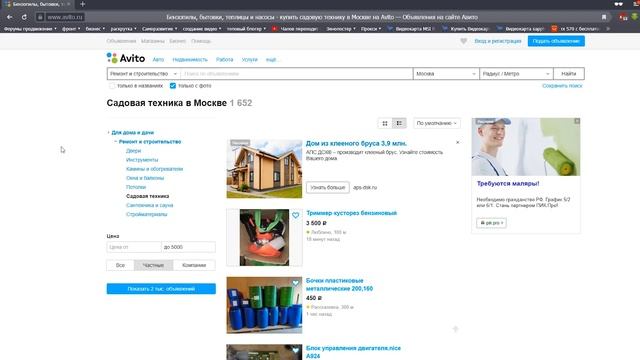Open 'создание видео' bookmarks folder
This screenshot has width=640, height=360.
202,29
